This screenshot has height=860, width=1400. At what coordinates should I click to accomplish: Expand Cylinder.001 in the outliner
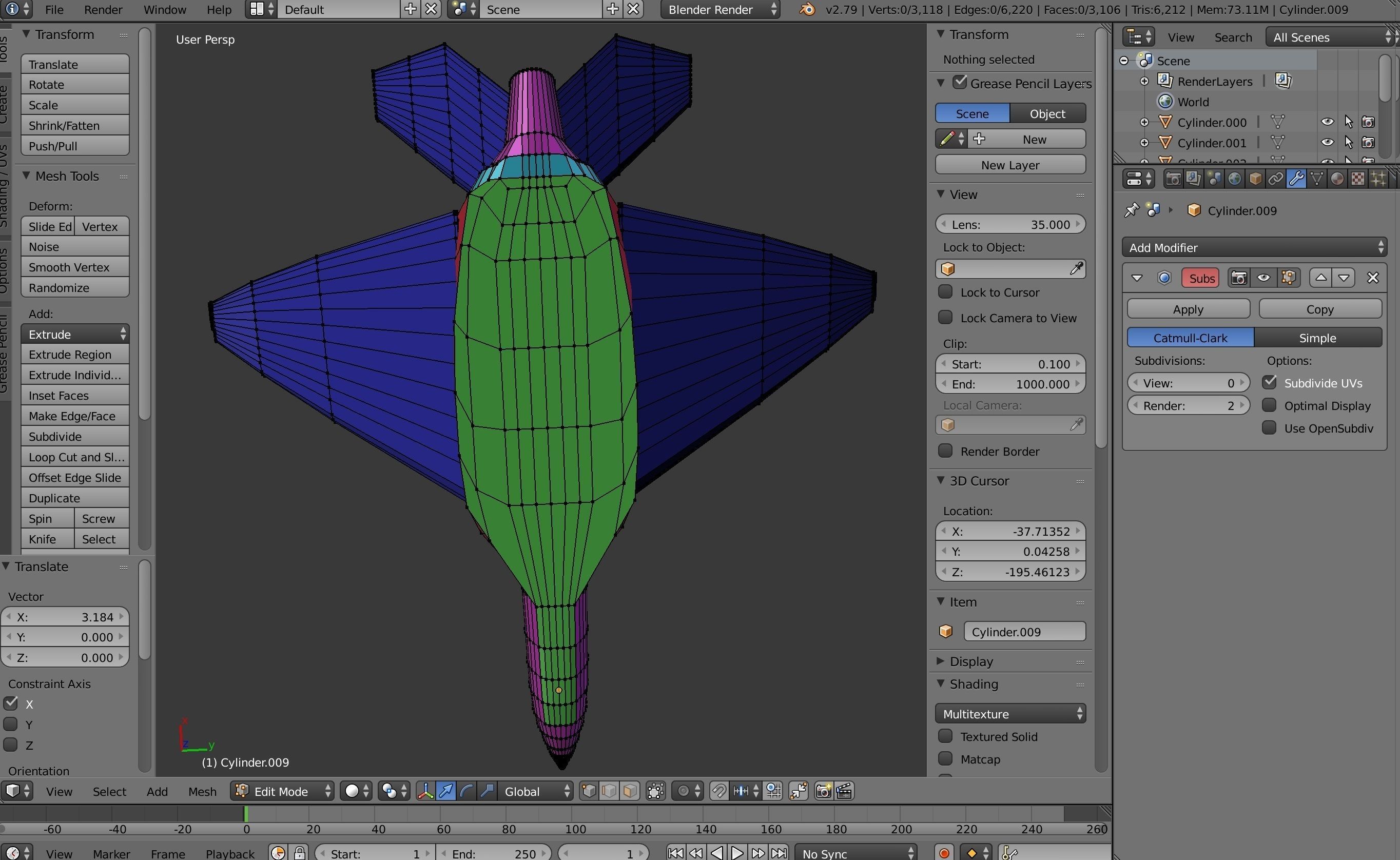click(x=1144, y=142)
